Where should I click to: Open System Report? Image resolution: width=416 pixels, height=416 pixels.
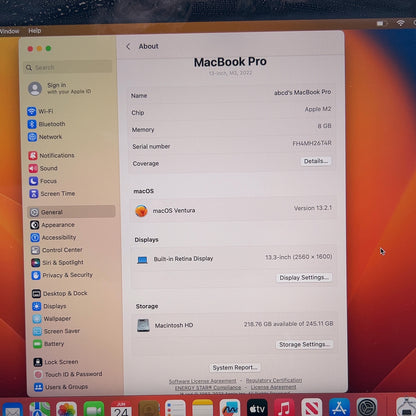(x=235, y=367)
